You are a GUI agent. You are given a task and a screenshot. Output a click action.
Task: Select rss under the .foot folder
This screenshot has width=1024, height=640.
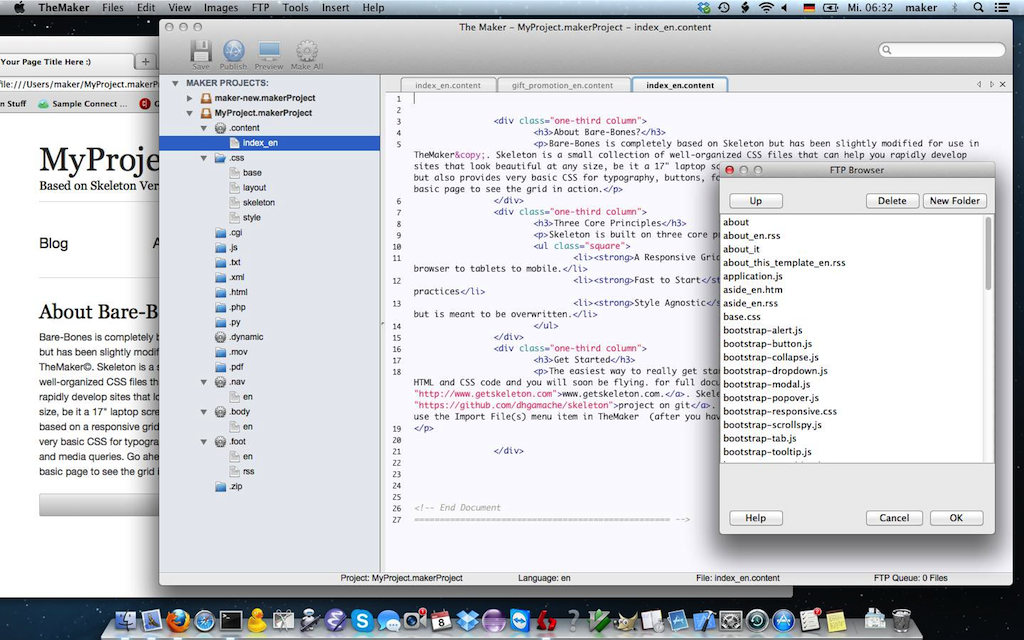point(248,472)
